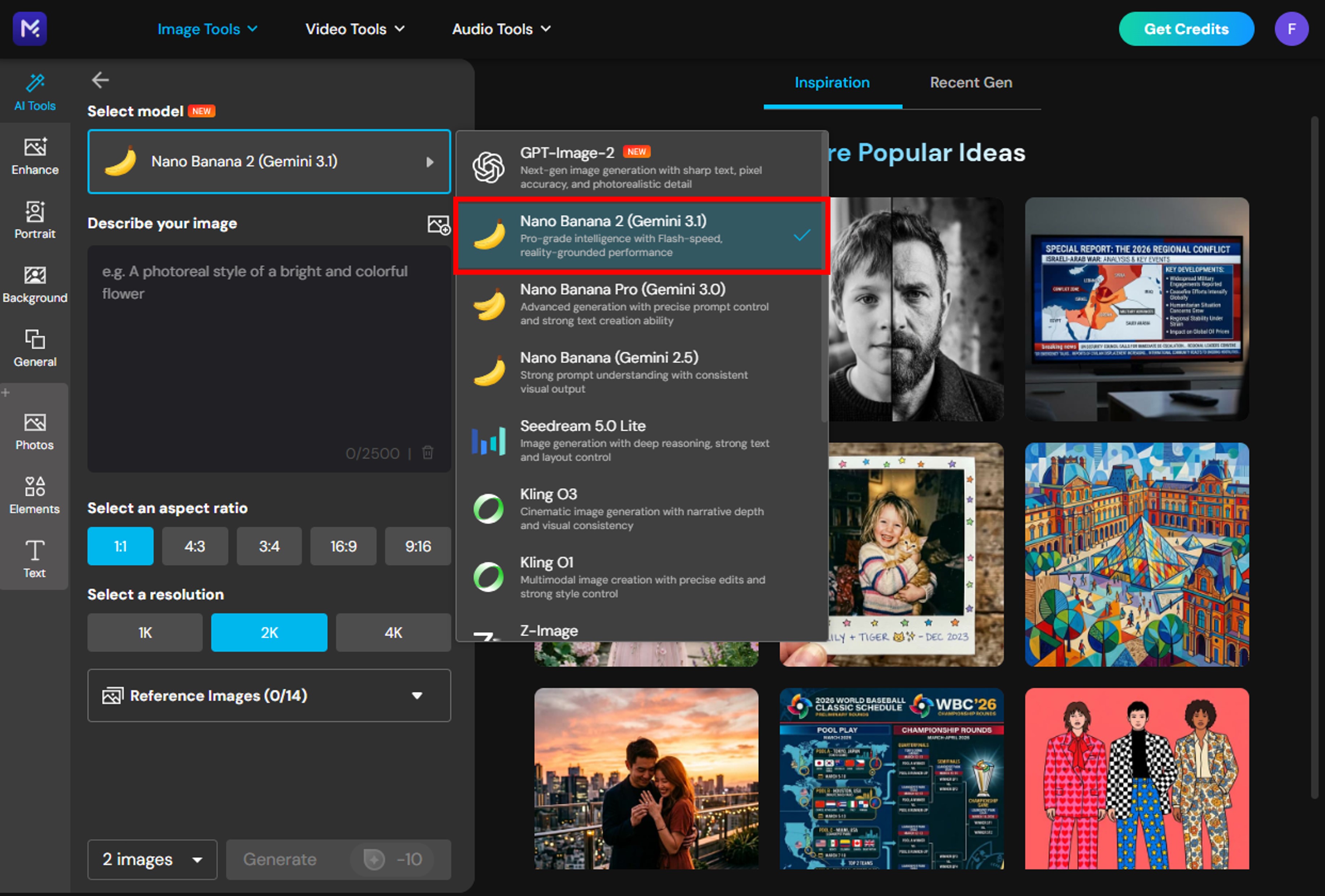Click the app logo in the header
1325x896 pixels.
(30, 29)
